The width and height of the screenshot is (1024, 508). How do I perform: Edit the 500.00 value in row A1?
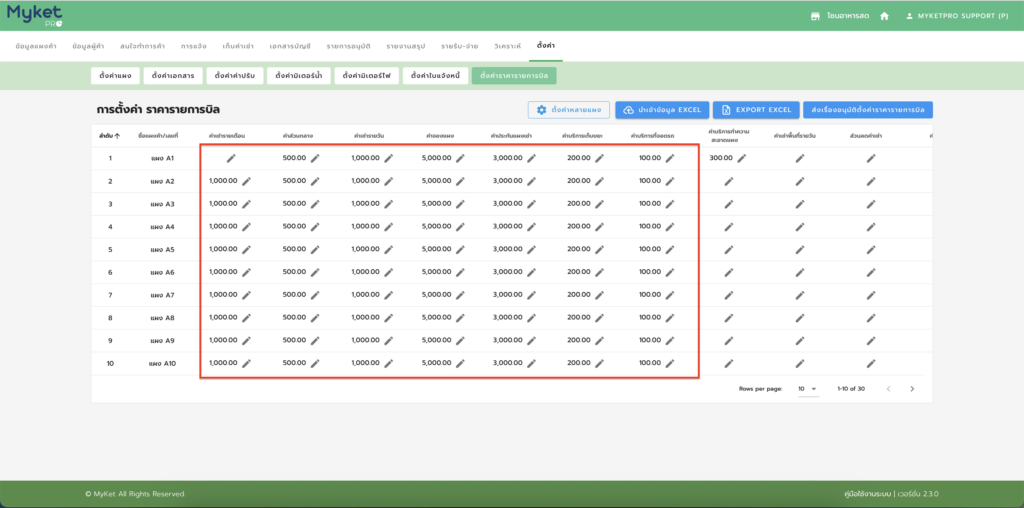tap(315, 158)
